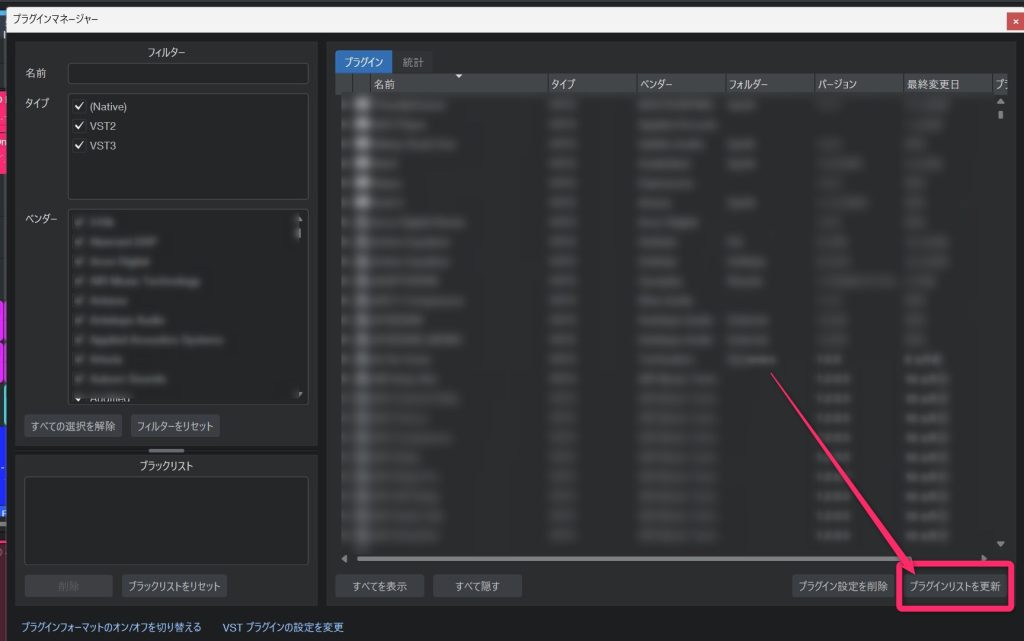Image resolution: width=1024 pixels, height=641 pixels.
Task: Select the プラグイン tab
Action: pos(363,62)
